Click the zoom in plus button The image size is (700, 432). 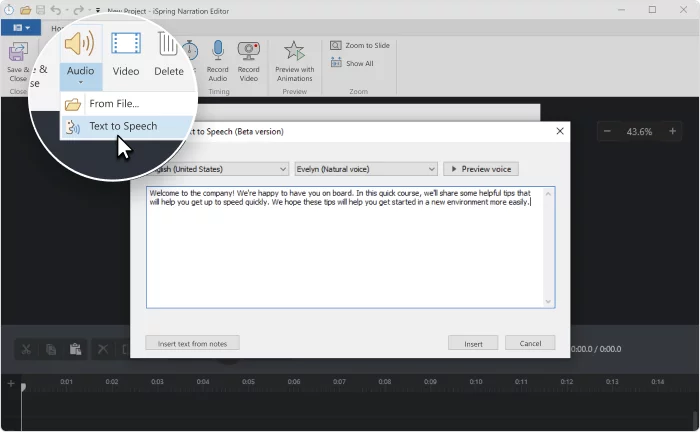672,131
